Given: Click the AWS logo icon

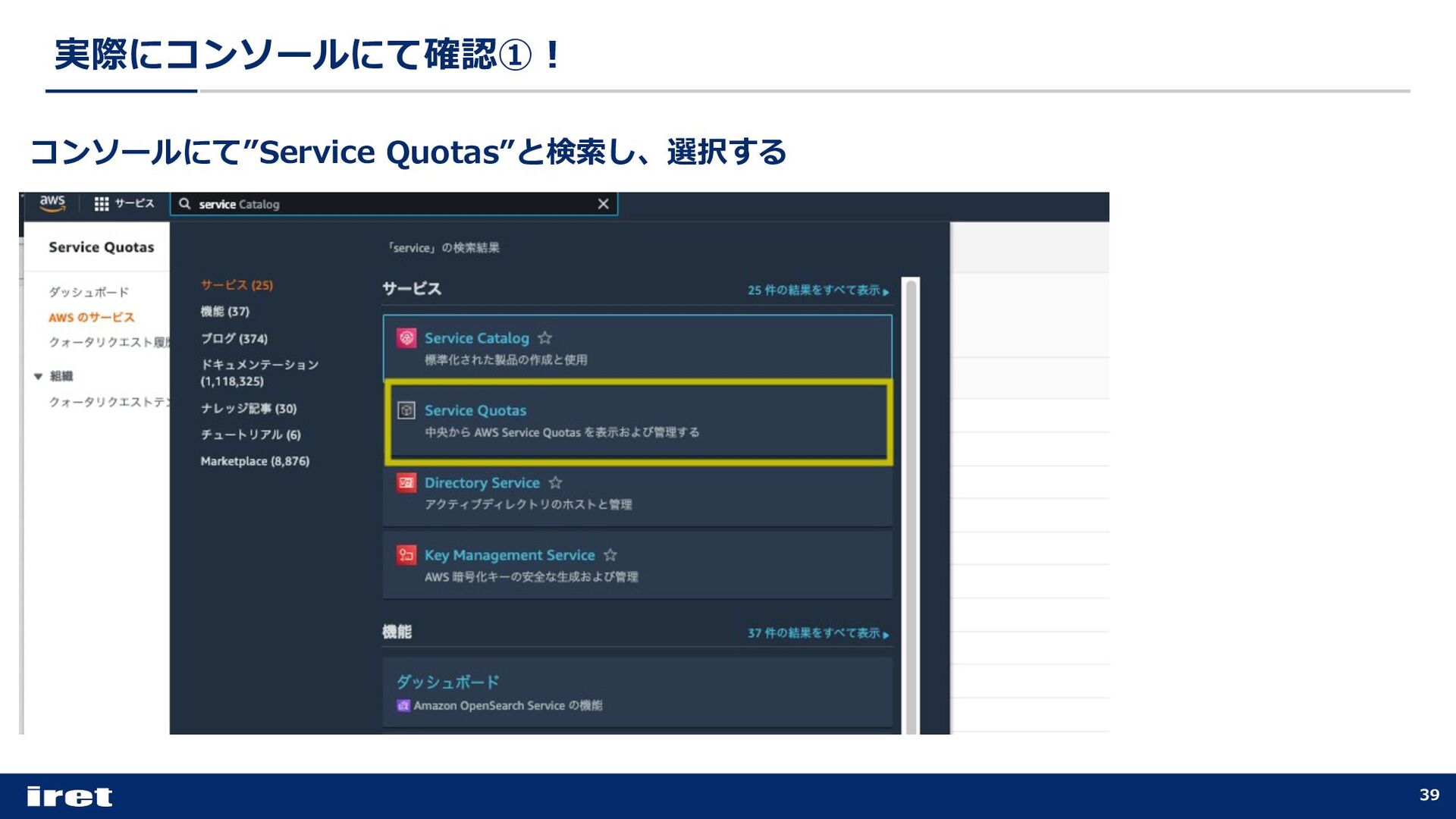Looking at the screenshot, I should coord(52,203).
